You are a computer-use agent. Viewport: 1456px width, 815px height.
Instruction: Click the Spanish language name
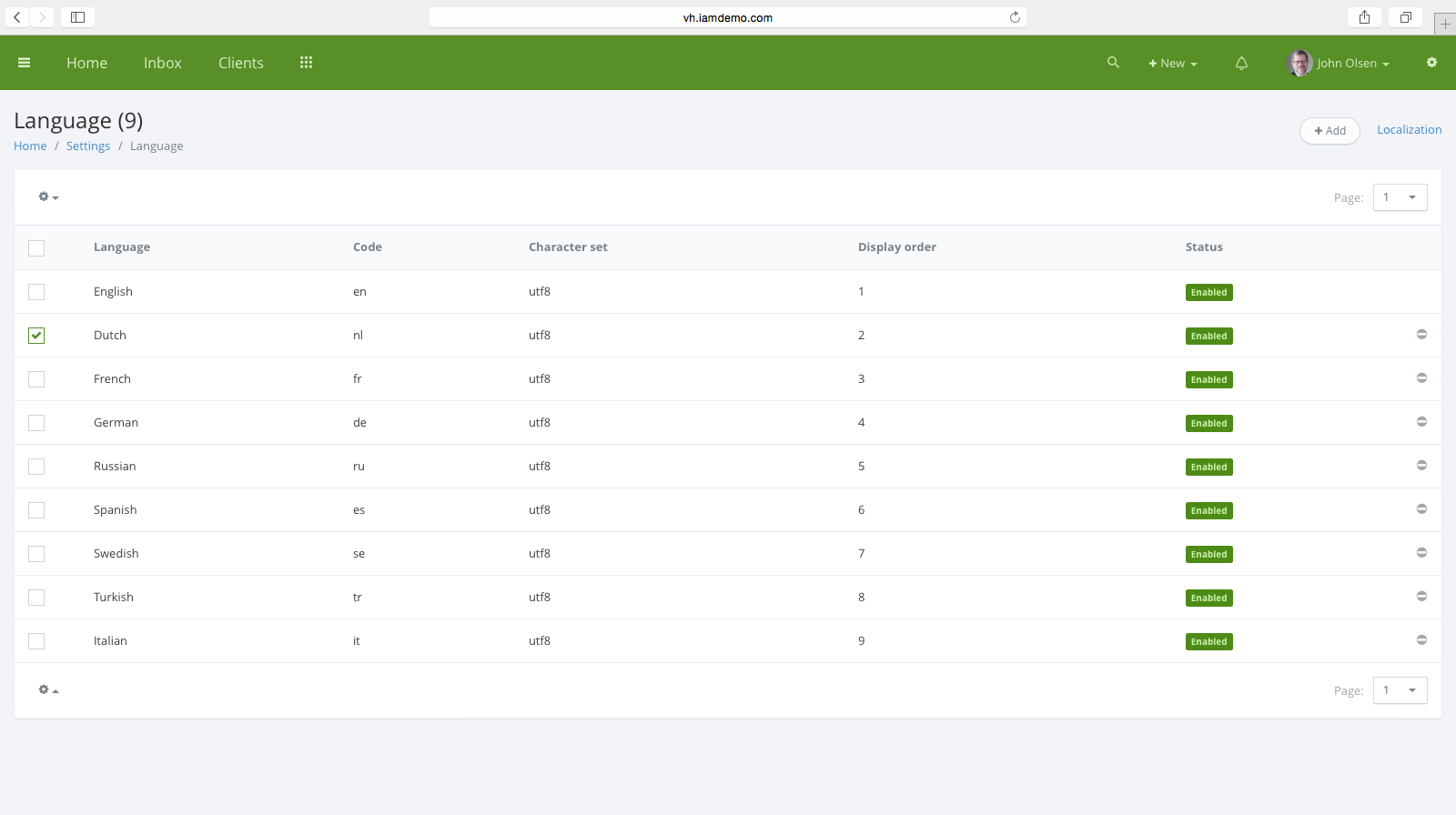coord(116,509)
